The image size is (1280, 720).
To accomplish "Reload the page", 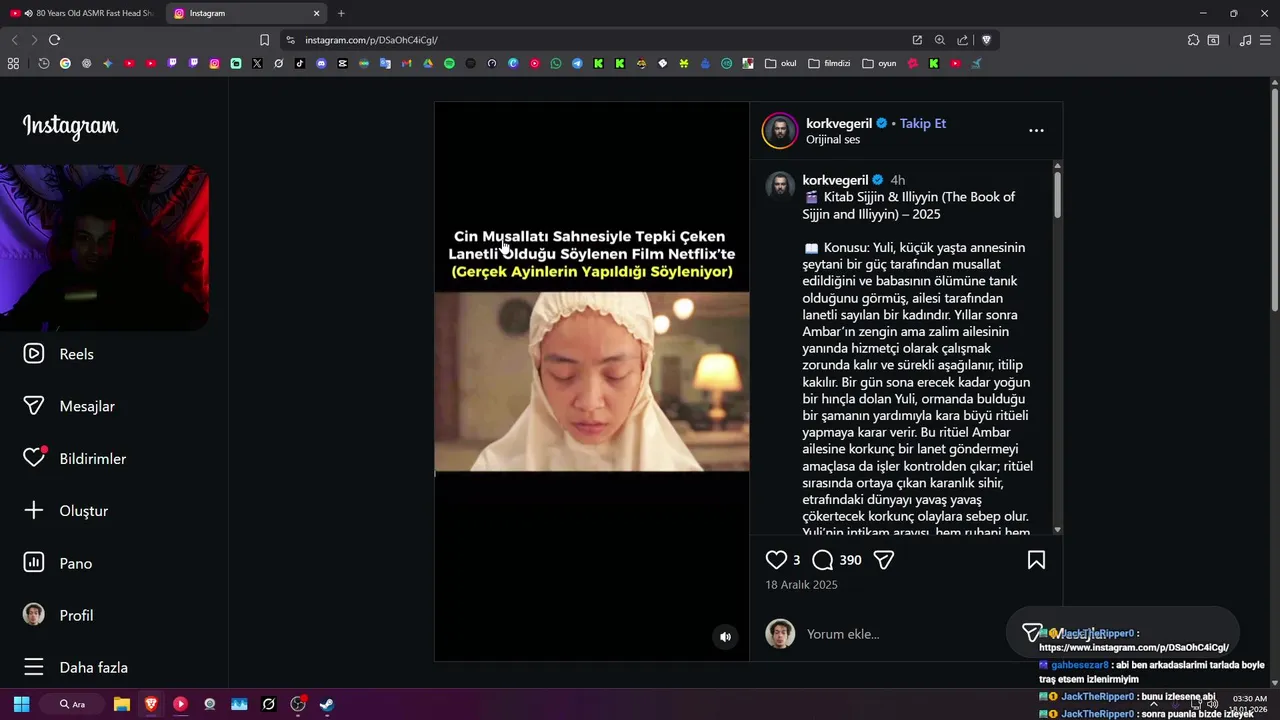I will 54,40.
